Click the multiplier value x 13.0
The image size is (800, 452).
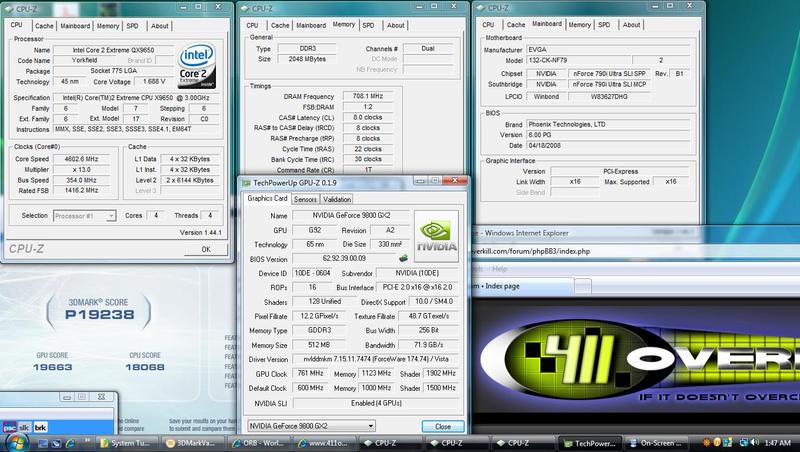[x=82, y=169]
